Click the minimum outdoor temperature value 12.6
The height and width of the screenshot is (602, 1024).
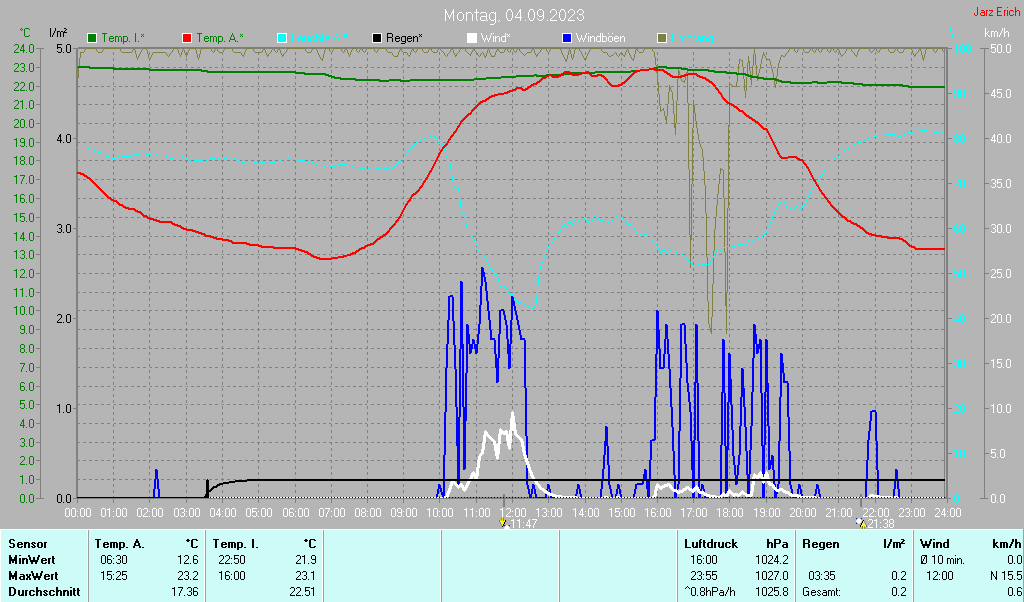point(188,560)
